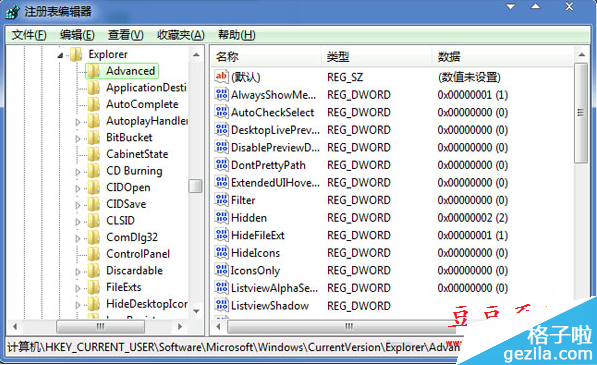The height and width of the screenshot is (365, 597).
Task: Click the DWORD icon for DesktopLivePreview
Action: coord(221,129)
